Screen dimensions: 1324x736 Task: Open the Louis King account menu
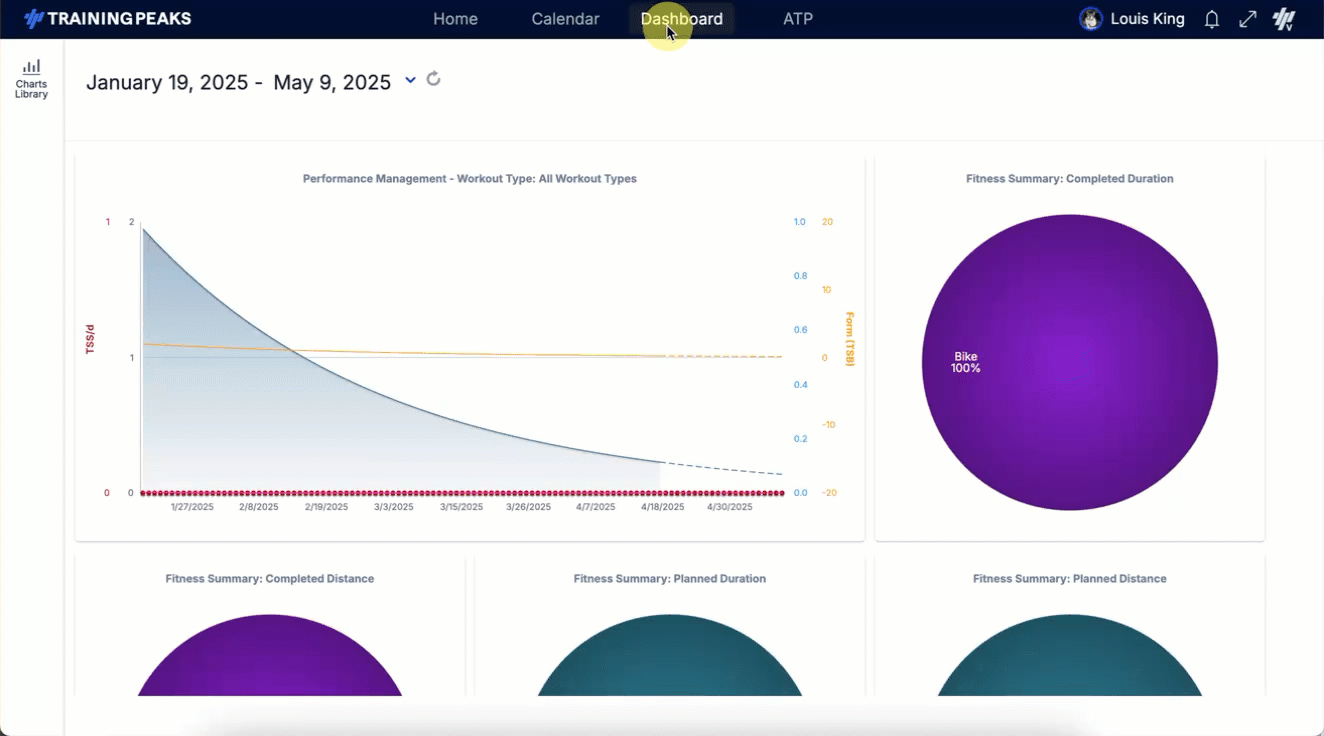point(1147,19)
